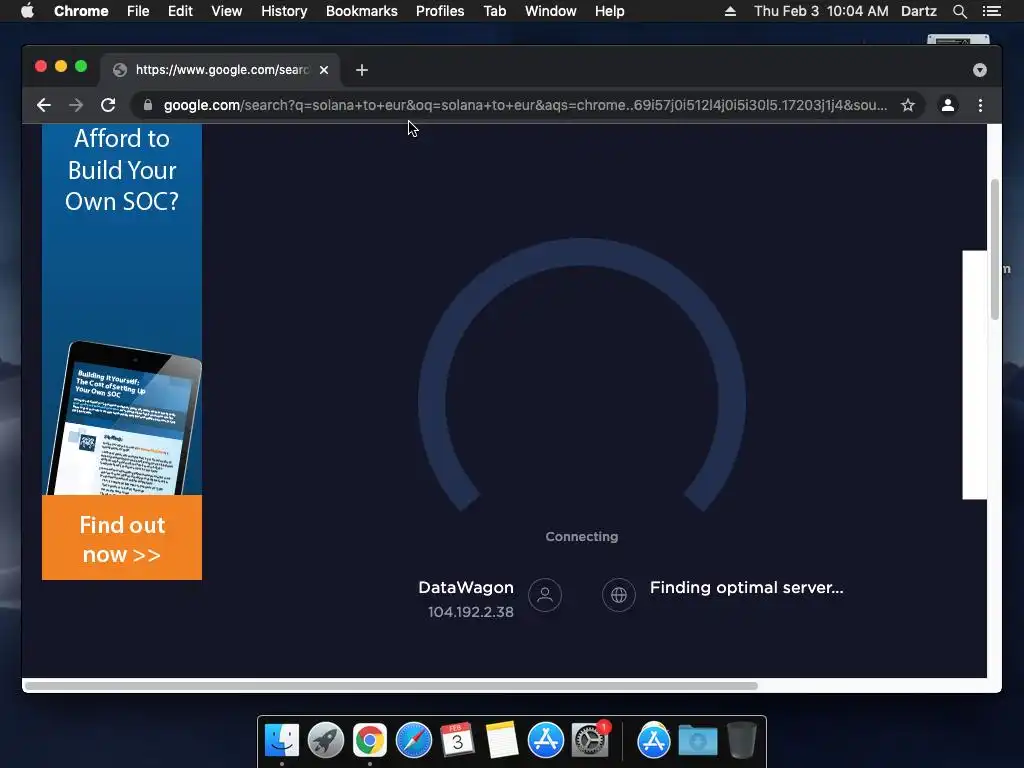Open the Chrome application menu

click(81, 11)
